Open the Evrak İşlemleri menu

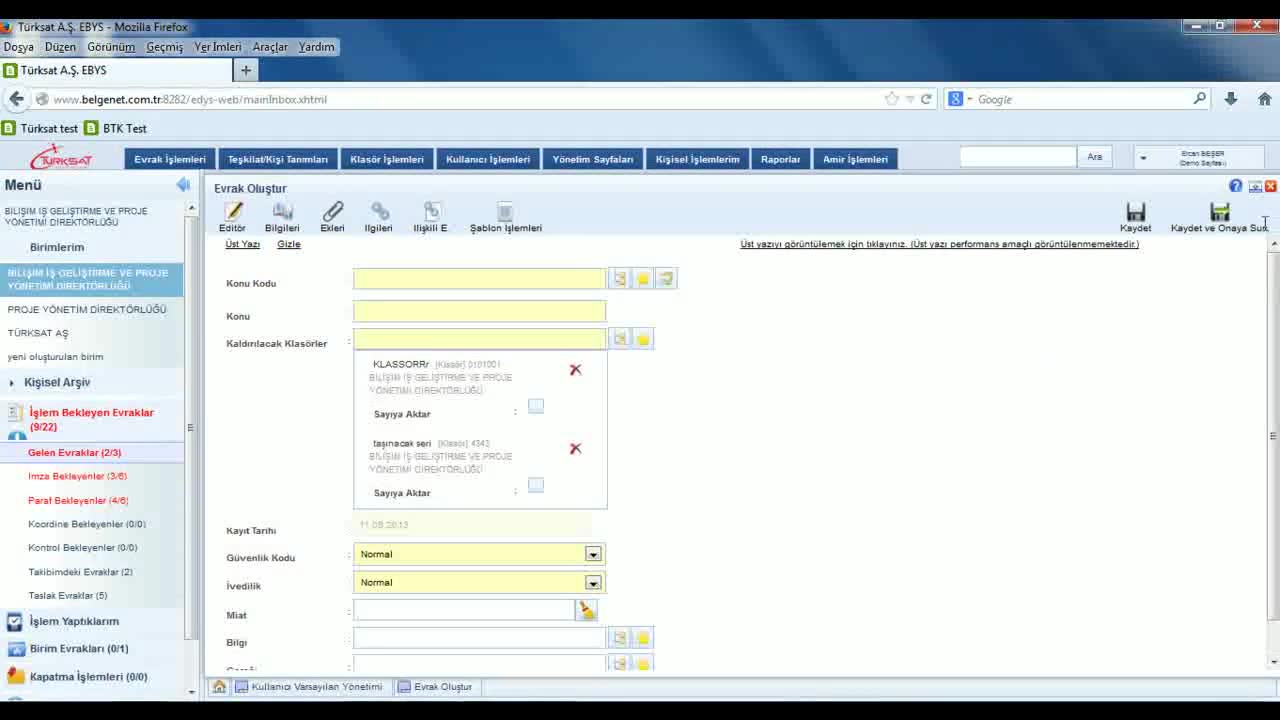tap(170, 159)
